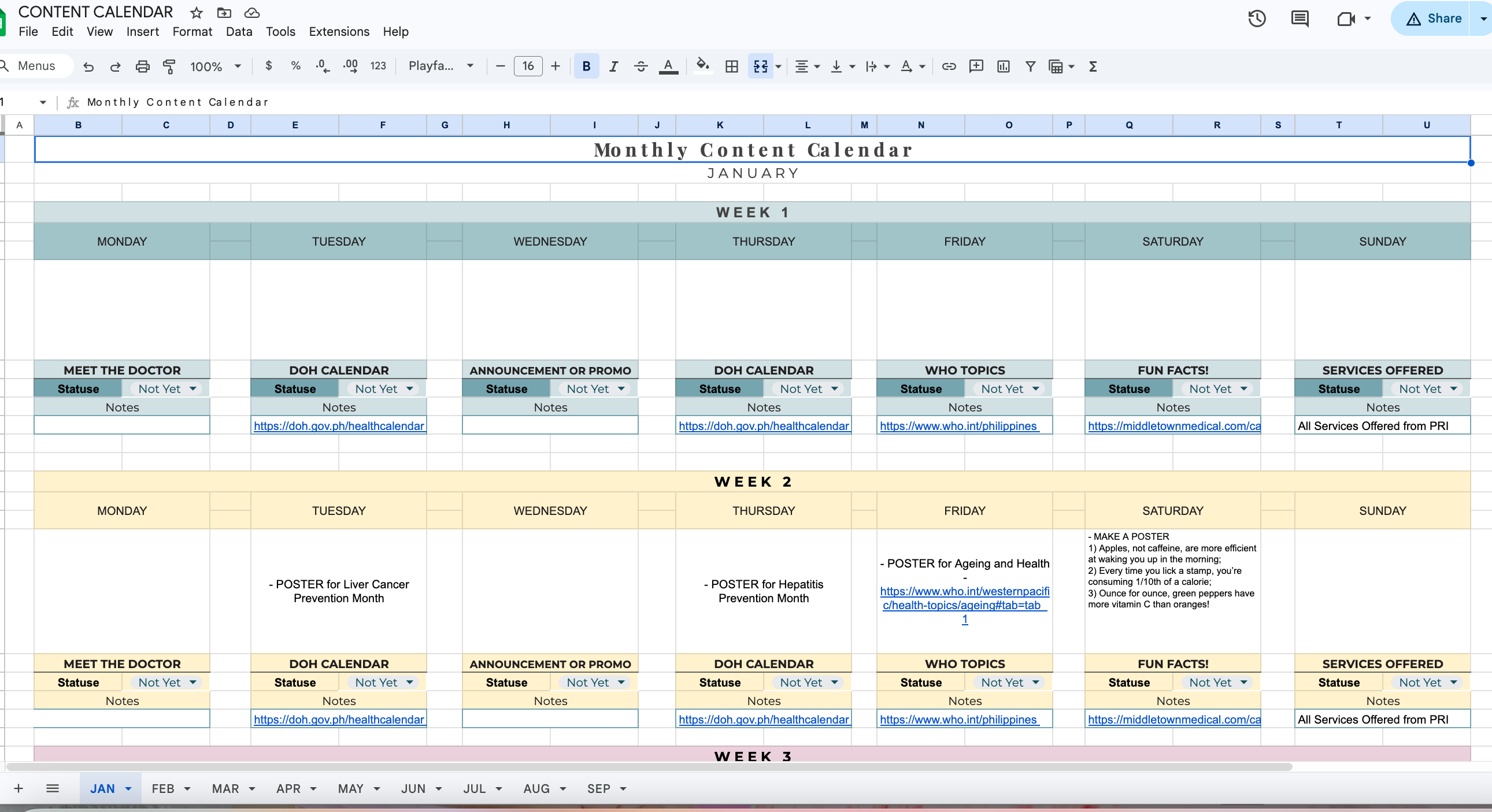Click the Redo icon
Screen dimensions: 1492x812
click(115, 66)
